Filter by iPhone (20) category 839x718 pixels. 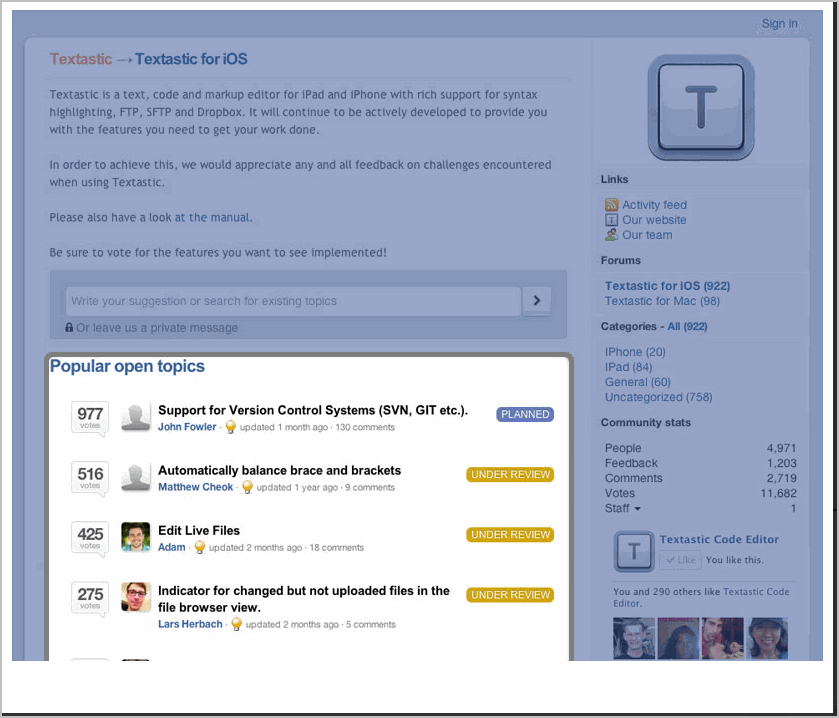635,352
